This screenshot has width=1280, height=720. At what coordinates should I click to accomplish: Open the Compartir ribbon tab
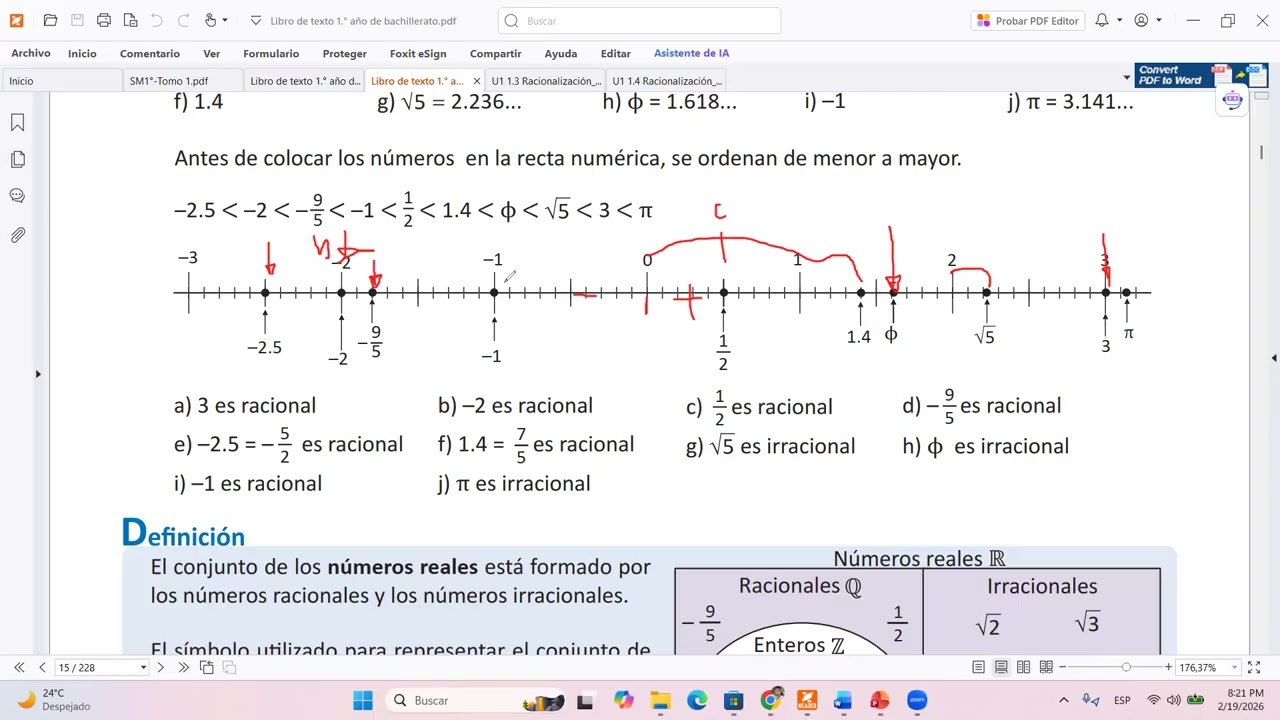tap(495, 54)
